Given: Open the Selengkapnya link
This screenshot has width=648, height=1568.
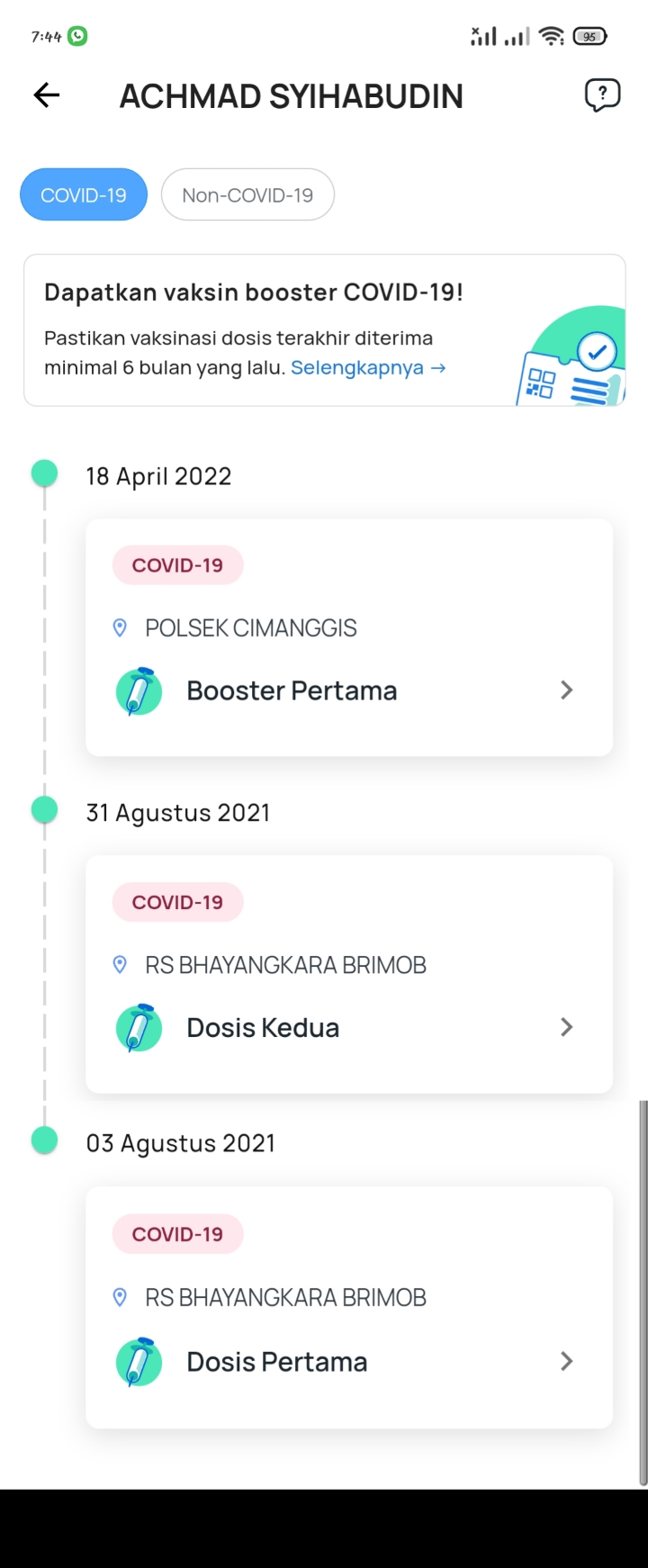Looking at the screenshot, I should point(368,368).
